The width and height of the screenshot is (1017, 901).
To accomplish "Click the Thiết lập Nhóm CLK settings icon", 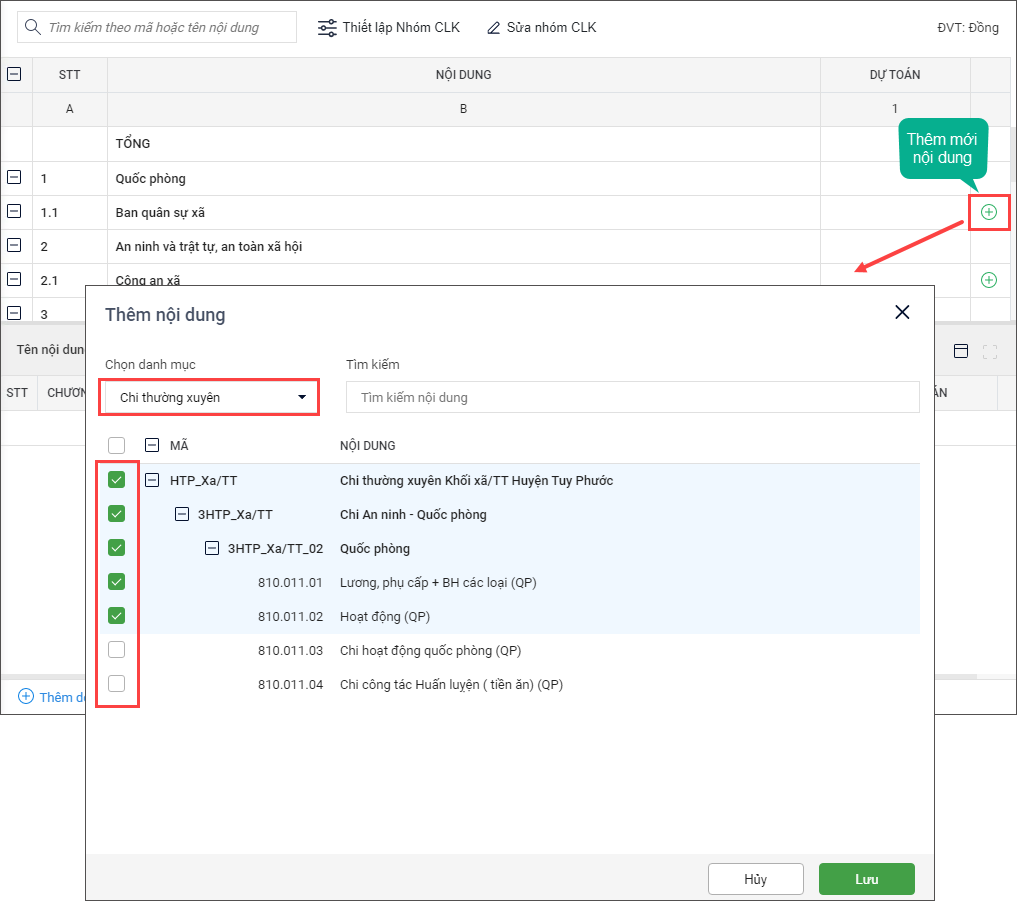I will tap(327, 28).
